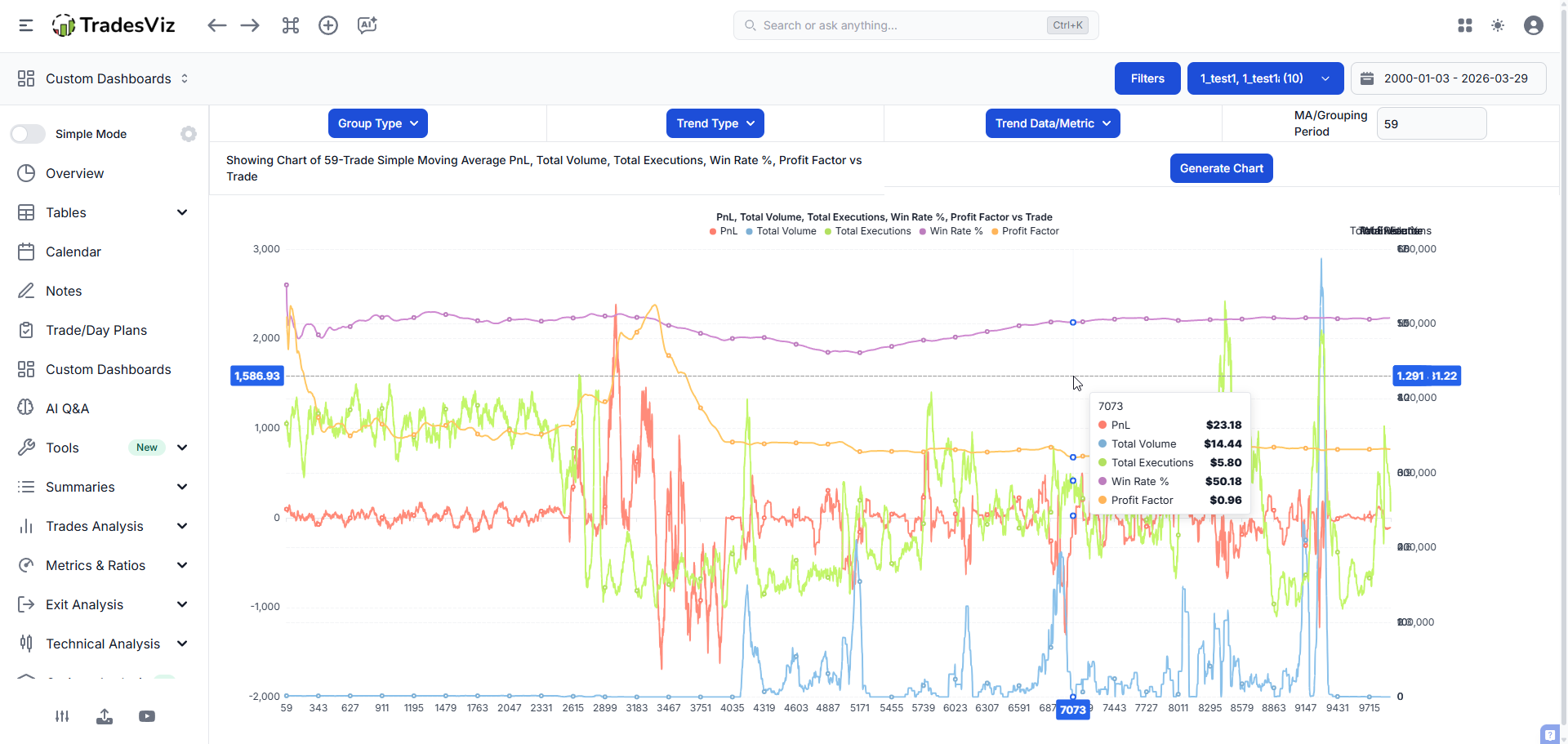The height and width of the screenshot is (744, 1568).
Task: Click the Simple Mode settings gear
Action: pyautogui.click(x=189, y=134)
